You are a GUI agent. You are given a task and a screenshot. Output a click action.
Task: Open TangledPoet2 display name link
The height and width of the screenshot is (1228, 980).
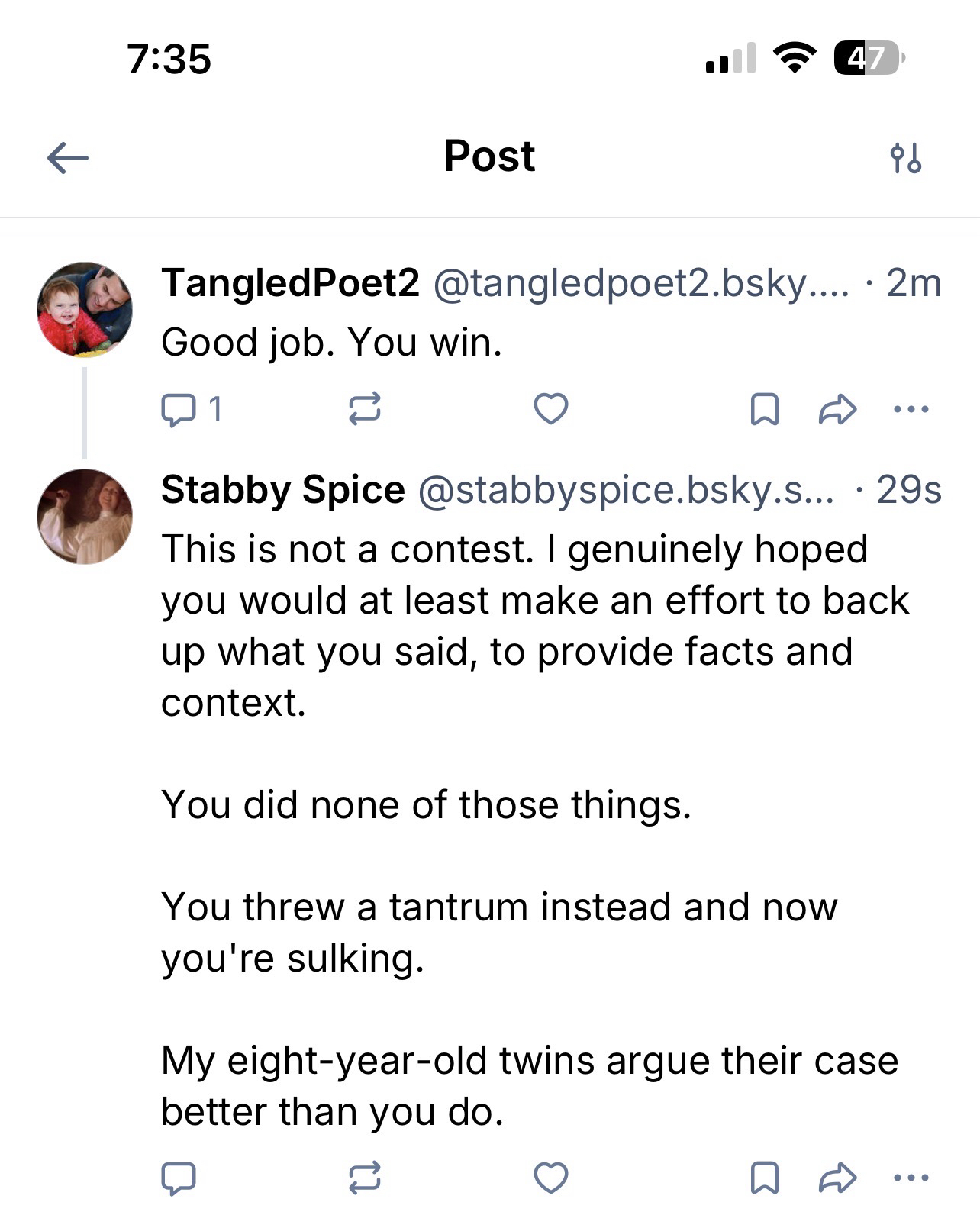[x=290, y=284]
